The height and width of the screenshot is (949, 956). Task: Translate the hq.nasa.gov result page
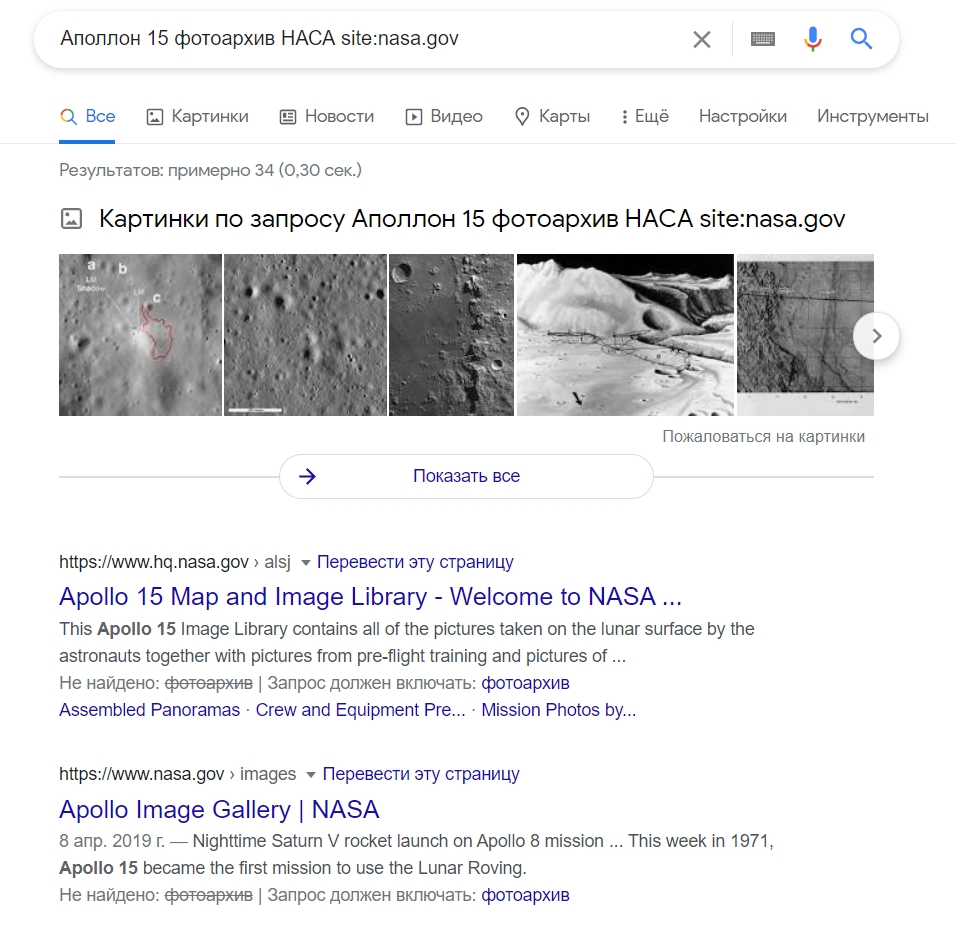pos(415,561)
